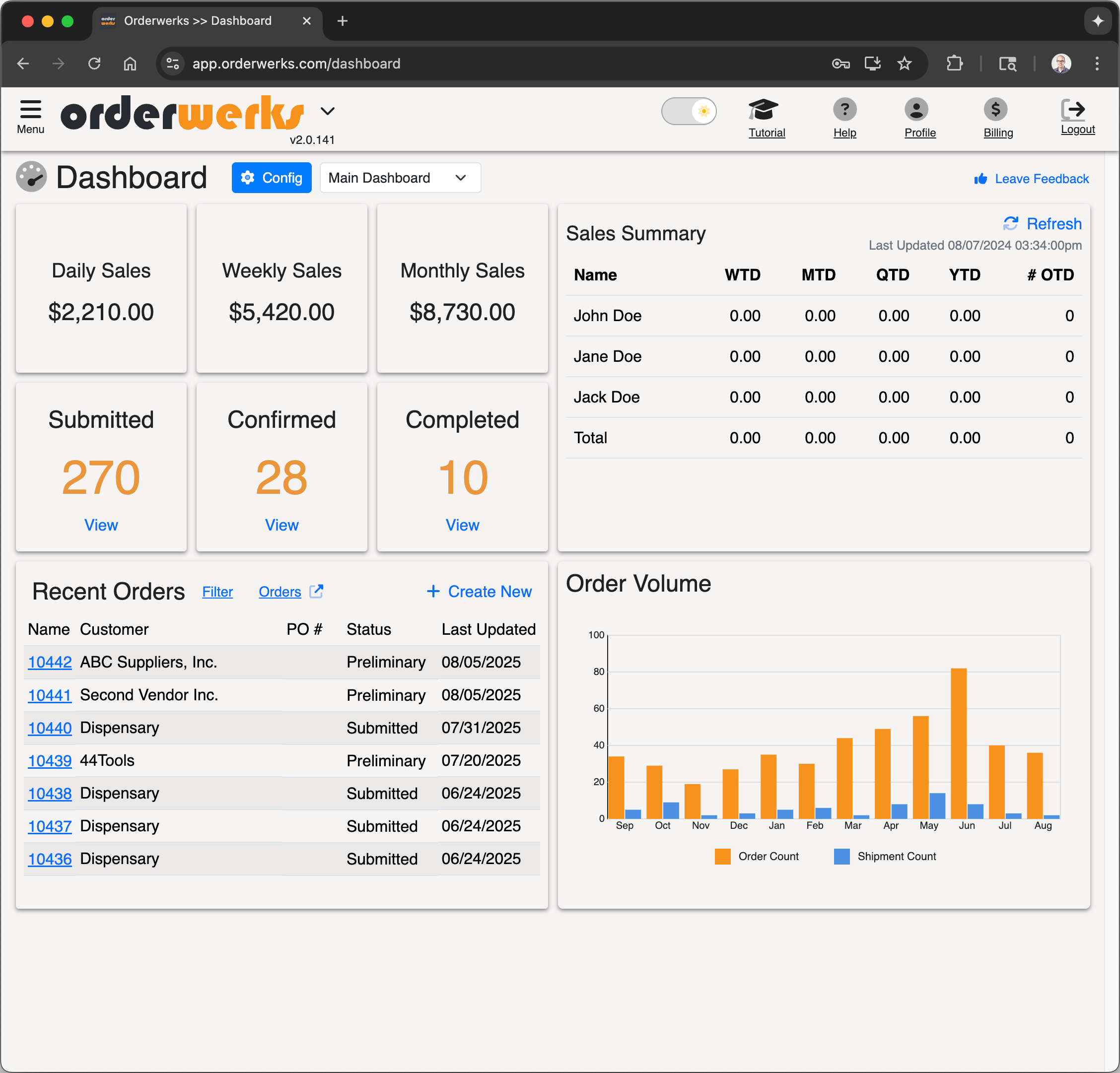Toggle the light/dark theme switch
The height and width of the screenshot is (1073, 1120).
click(689, 111)
